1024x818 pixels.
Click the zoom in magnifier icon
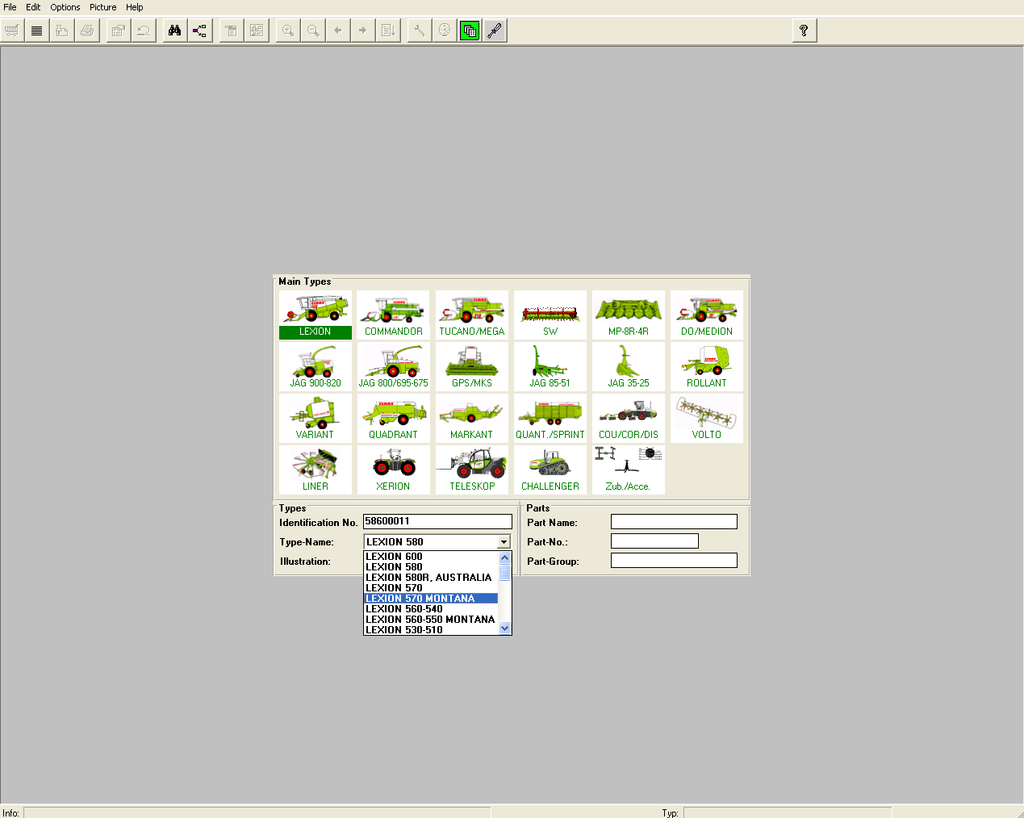click(288, 31)
